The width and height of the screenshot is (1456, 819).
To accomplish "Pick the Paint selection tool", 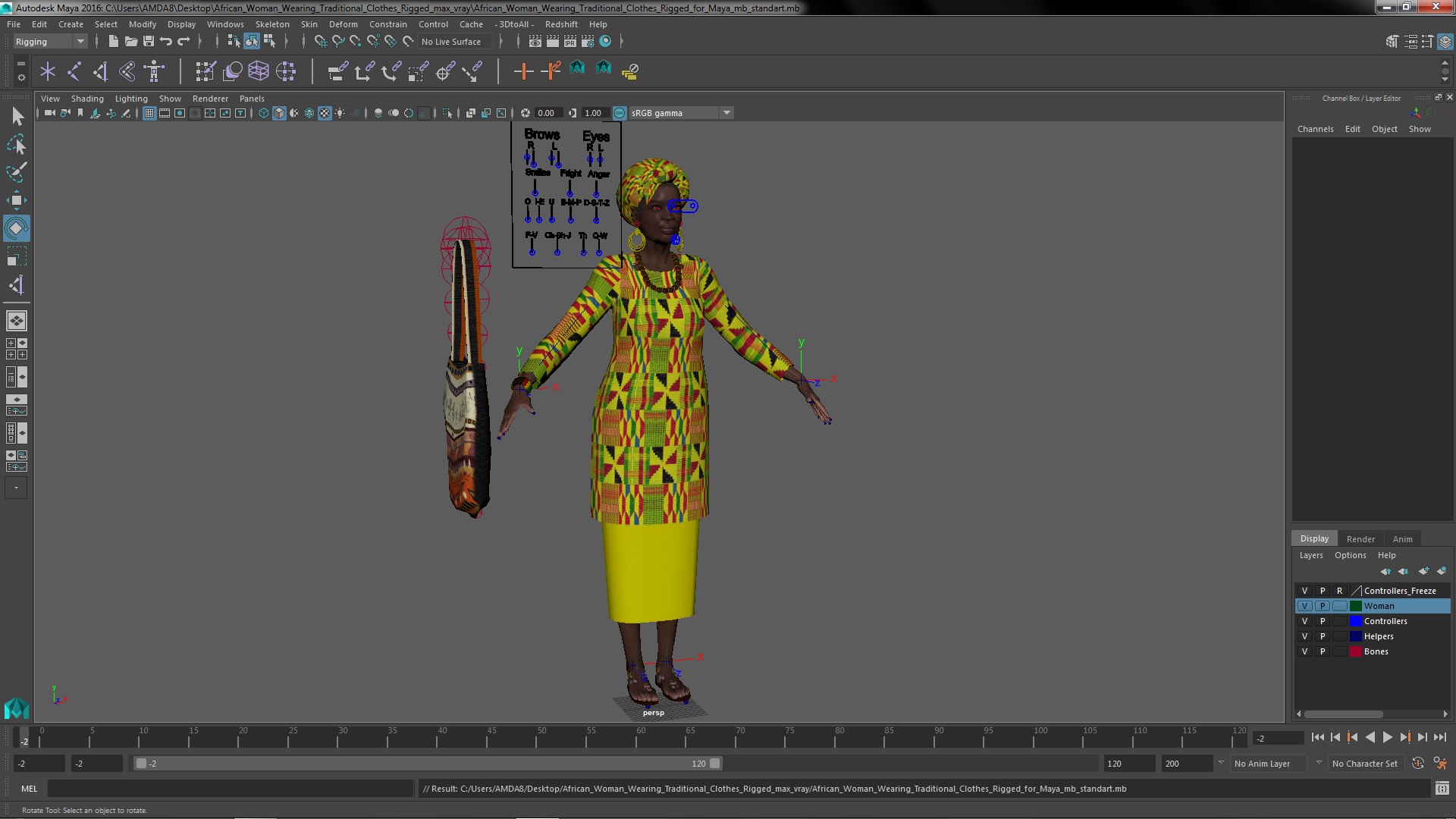I will (x=17, y=172).
